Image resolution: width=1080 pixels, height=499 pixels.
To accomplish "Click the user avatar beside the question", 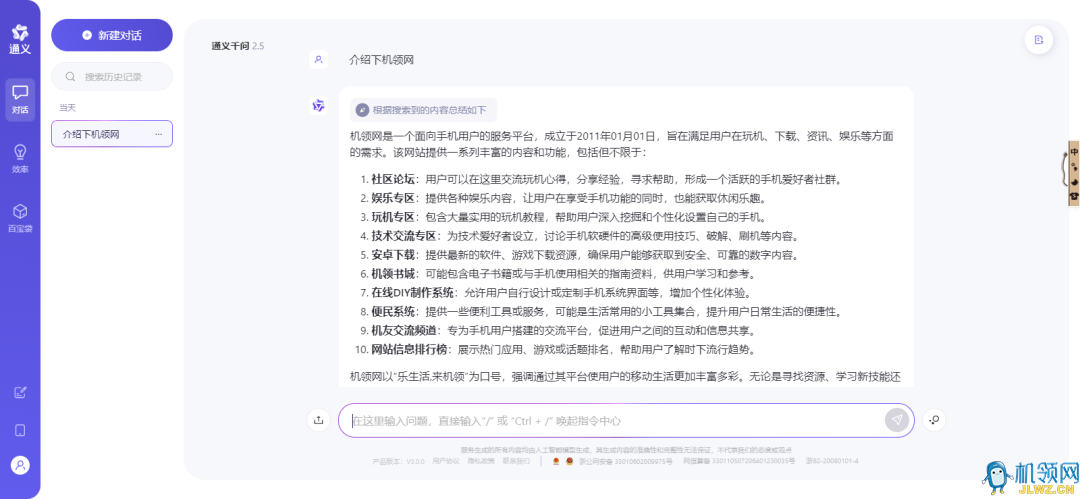I will click(x=318, y=60).
